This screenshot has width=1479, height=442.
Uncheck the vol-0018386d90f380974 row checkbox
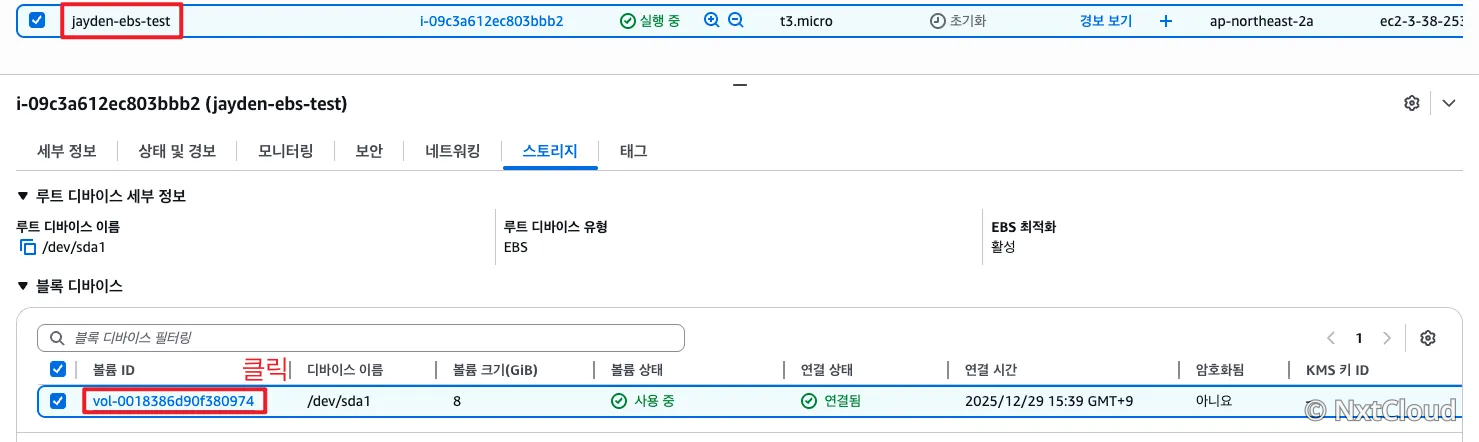58,401
